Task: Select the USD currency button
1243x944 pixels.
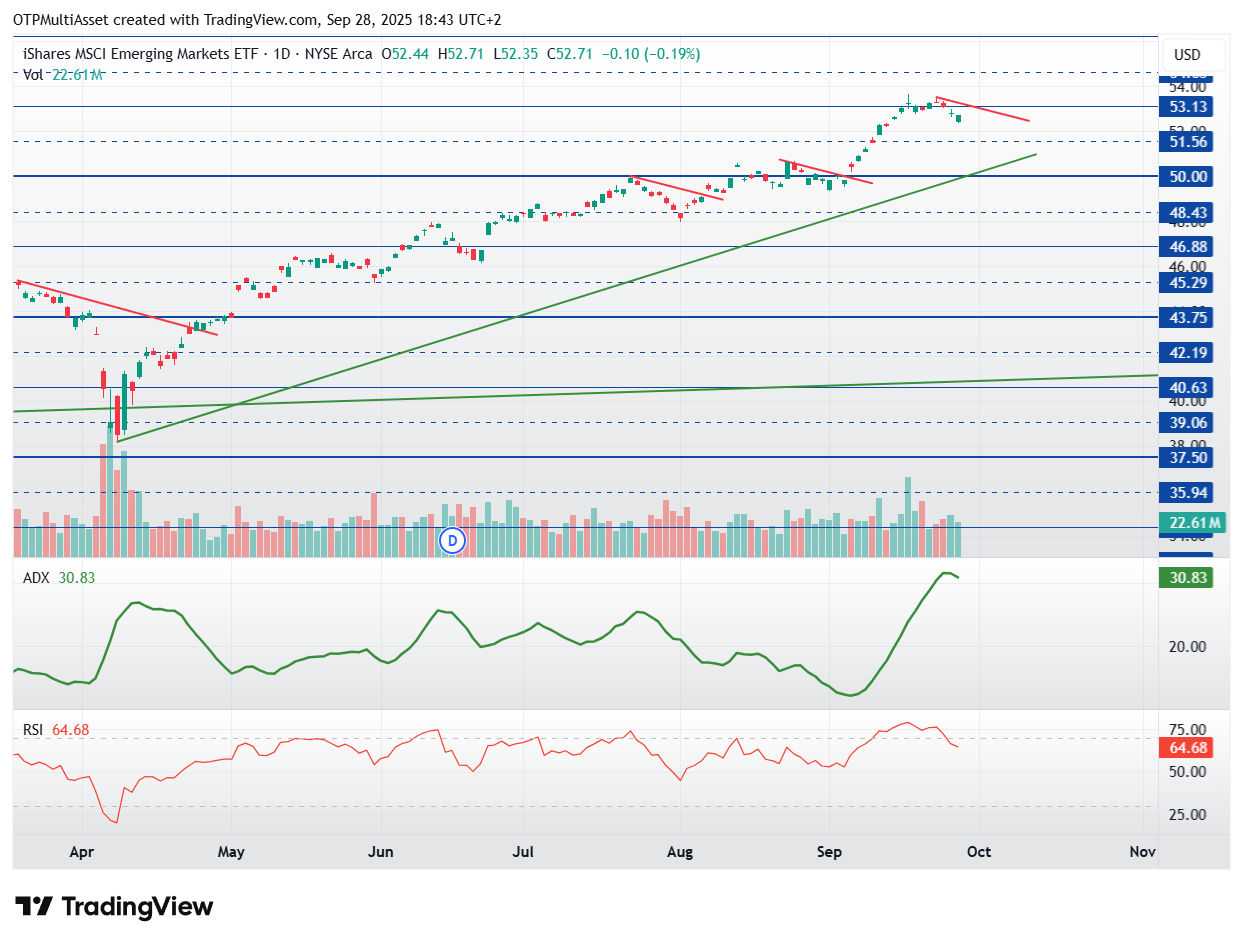Action: pyautogui.click(x=1187, y=55)
